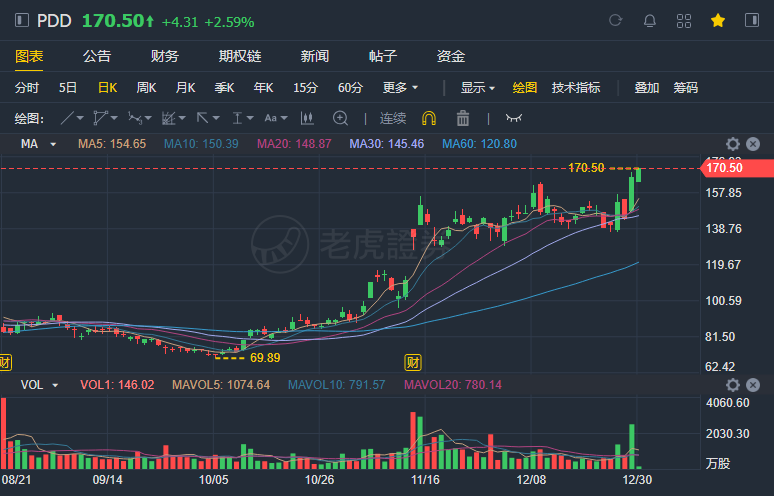Select the Fibonacci/Gann grid tool
774x496 pixels.
(169, 118)
